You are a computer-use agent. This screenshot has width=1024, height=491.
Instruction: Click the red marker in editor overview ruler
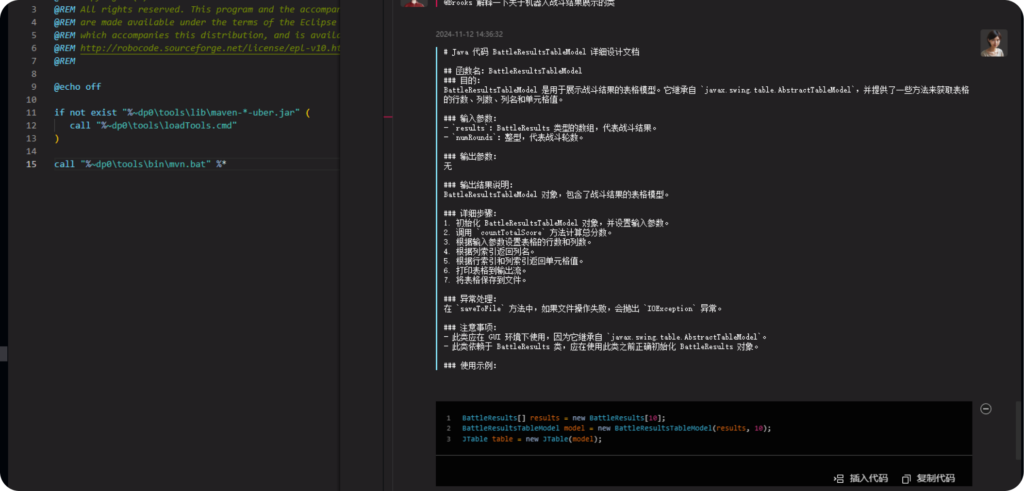(389, 116)
